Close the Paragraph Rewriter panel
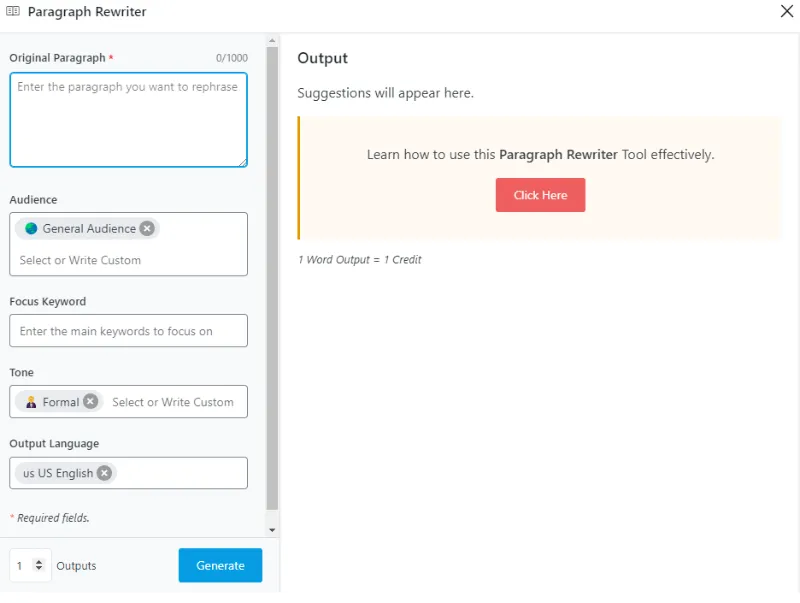Viewport: 800px width, 603px height. pos(786,12)
